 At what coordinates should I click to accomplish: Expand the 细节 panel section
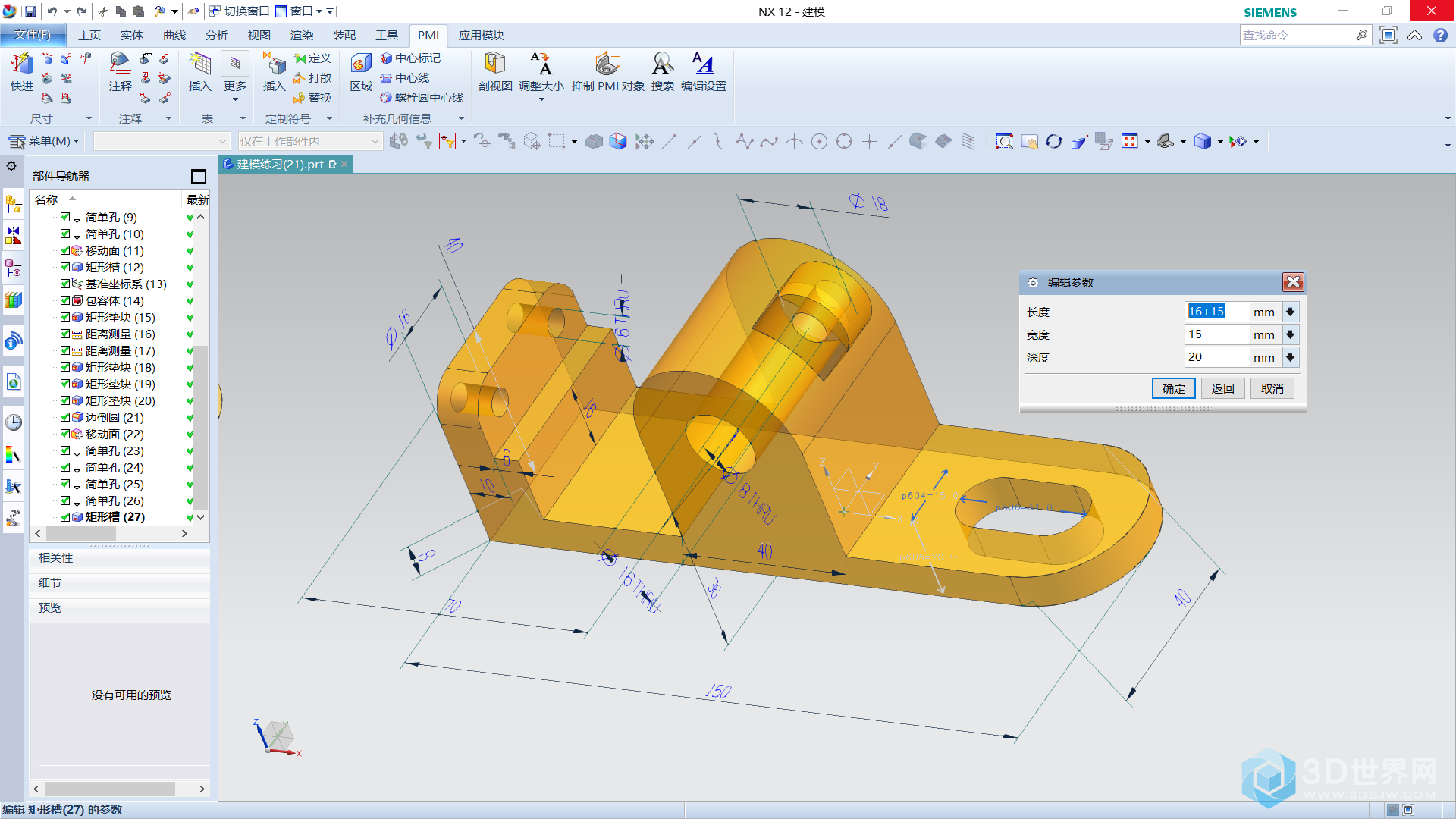tap(120, 583)
